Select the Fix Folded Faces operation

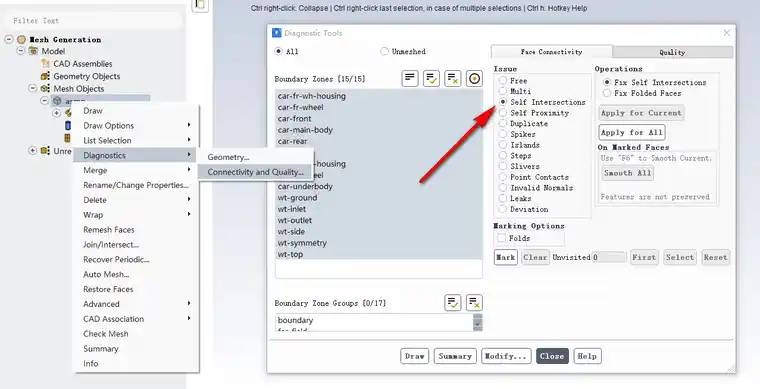tap(607, 93)
